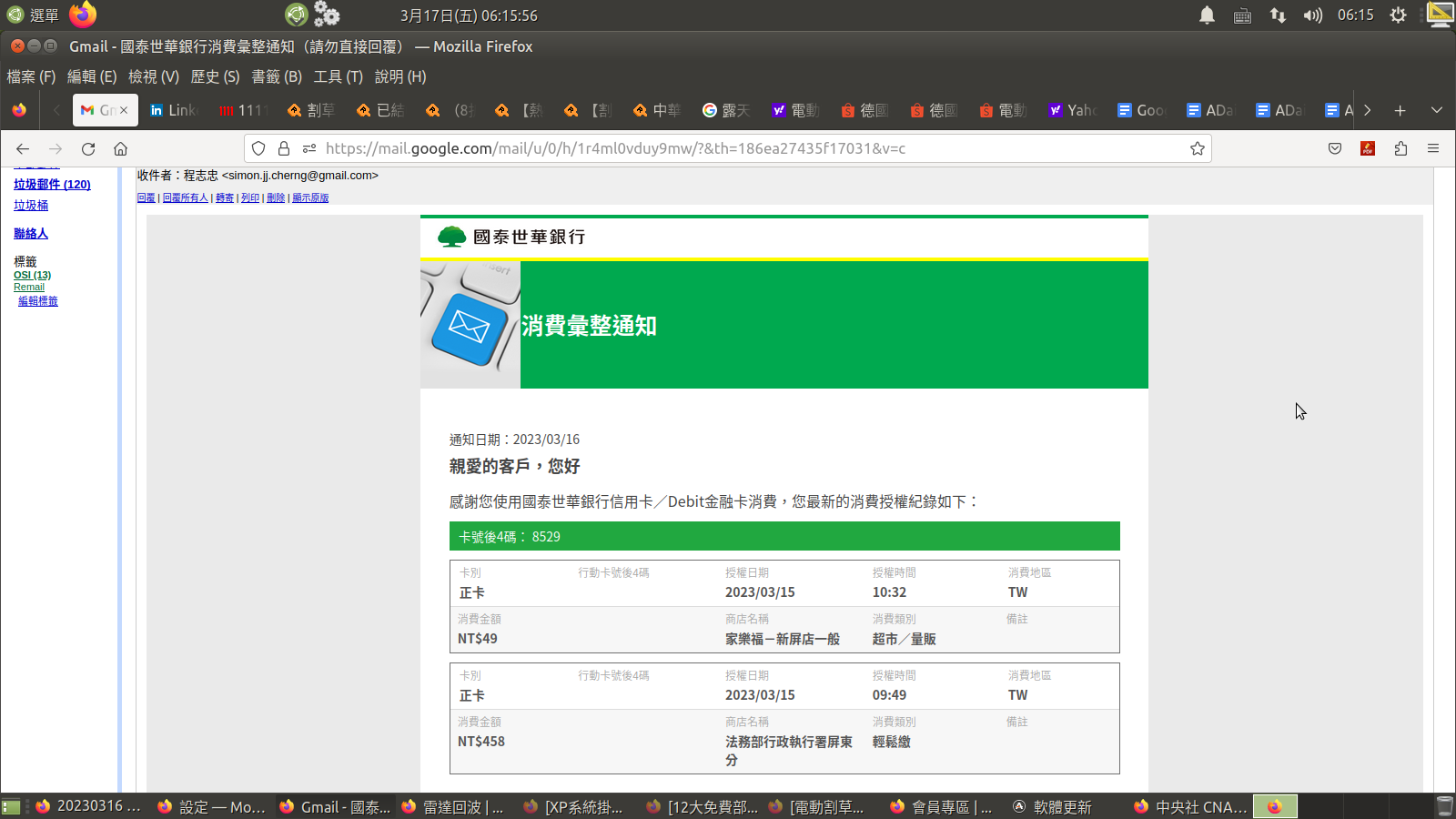The image size is (1456, 819).
Task: Launch Firefox from top panel launcher
Action: (x=83, y=14)
